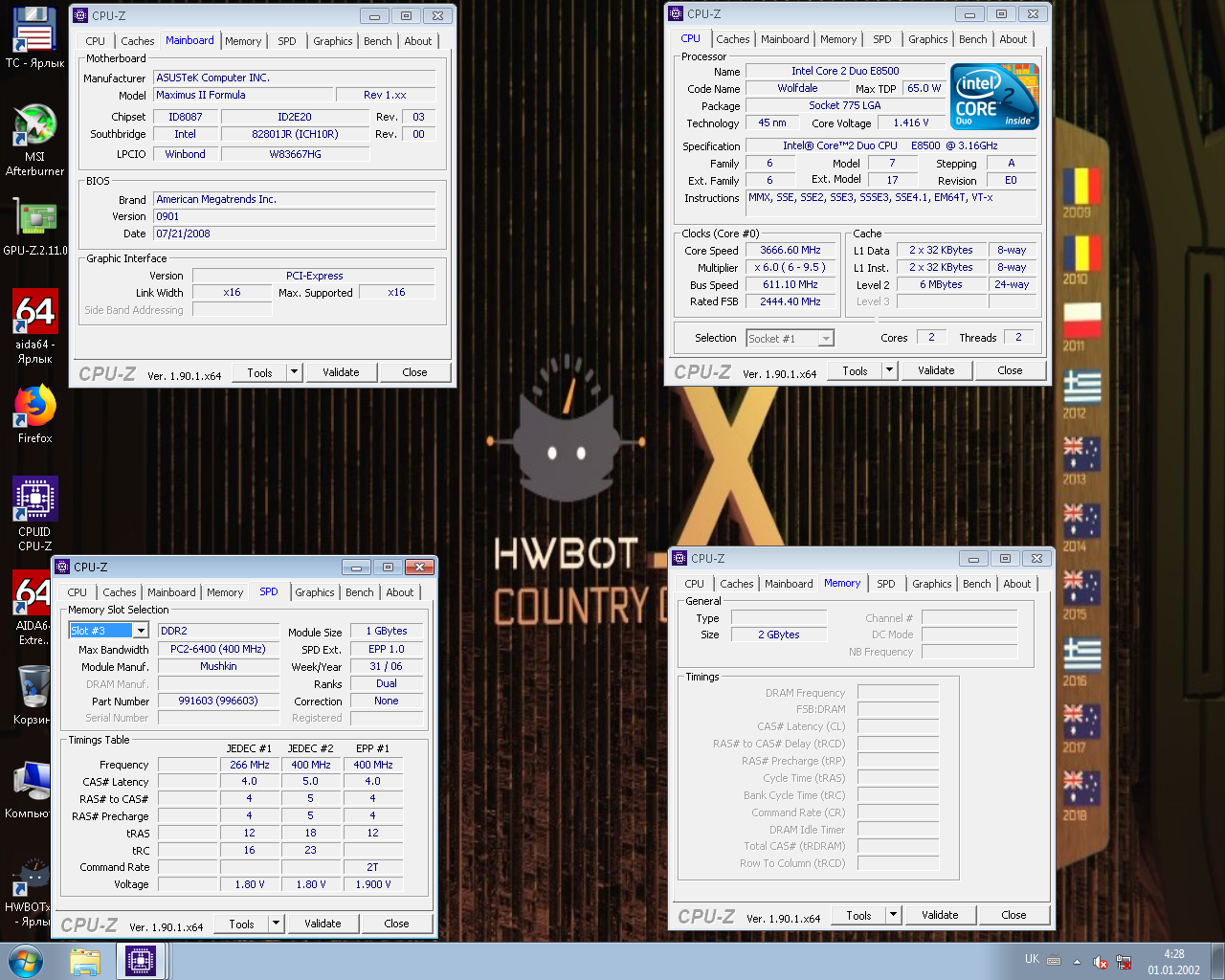The image size is (1225, 980).
Task: Select the CPU-Z taskbar button
Action: [x=141, y=961]
